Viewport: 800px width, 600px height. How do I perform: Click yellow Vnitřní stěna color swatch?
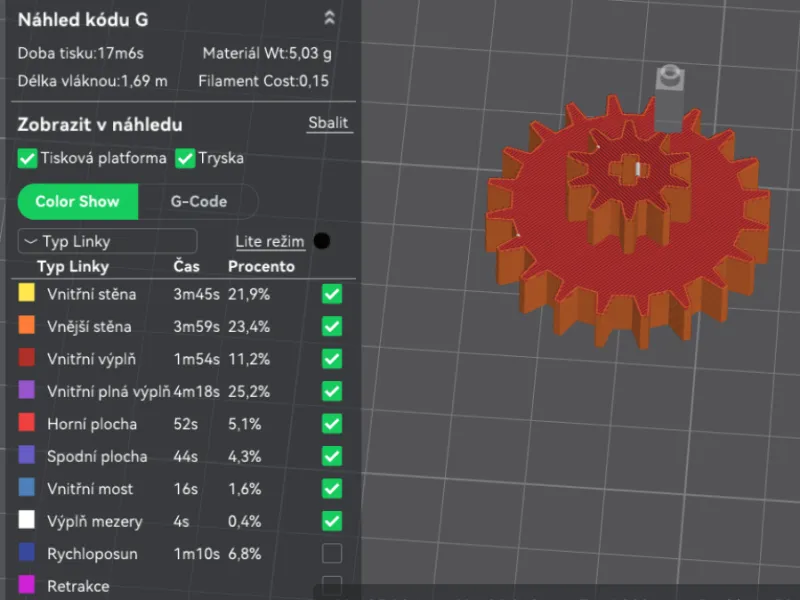[x=27, y=293]
